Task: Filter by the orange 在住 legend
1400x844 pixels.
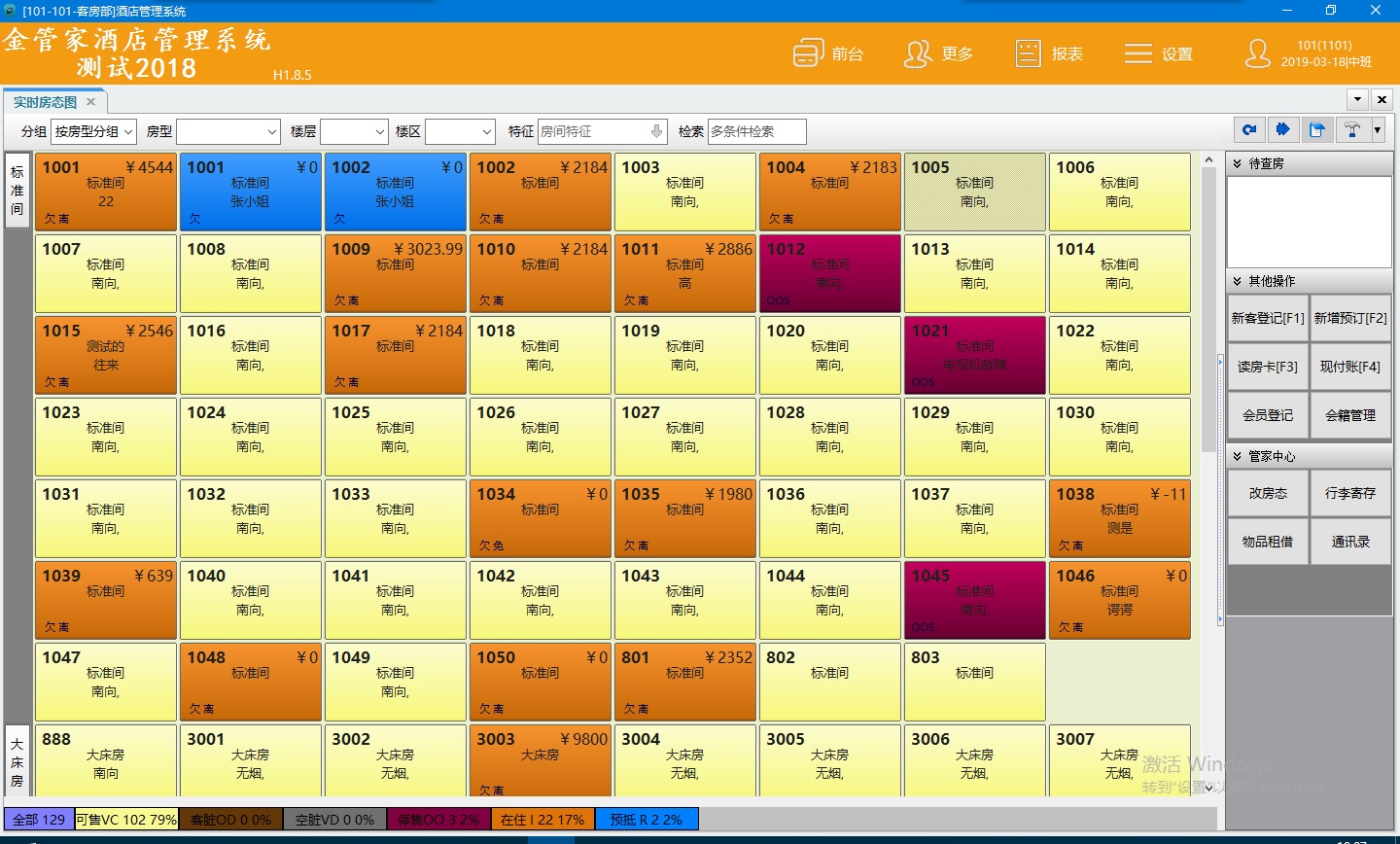Action: pos(543,820)
